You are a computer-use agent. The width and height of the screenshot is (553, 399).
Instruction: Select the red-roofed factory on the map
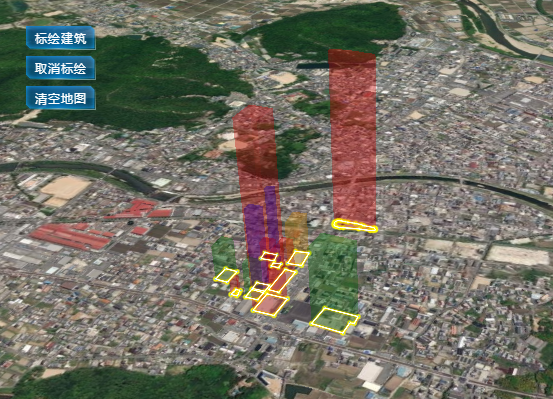(71, 236)
